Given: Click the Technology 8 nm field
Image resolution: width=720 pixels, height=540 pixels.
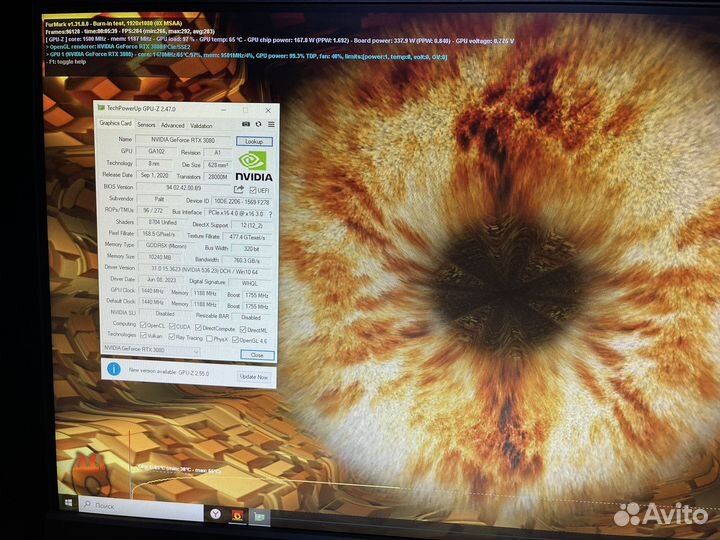Looking at the screenshot, I should tap(154, 163).
